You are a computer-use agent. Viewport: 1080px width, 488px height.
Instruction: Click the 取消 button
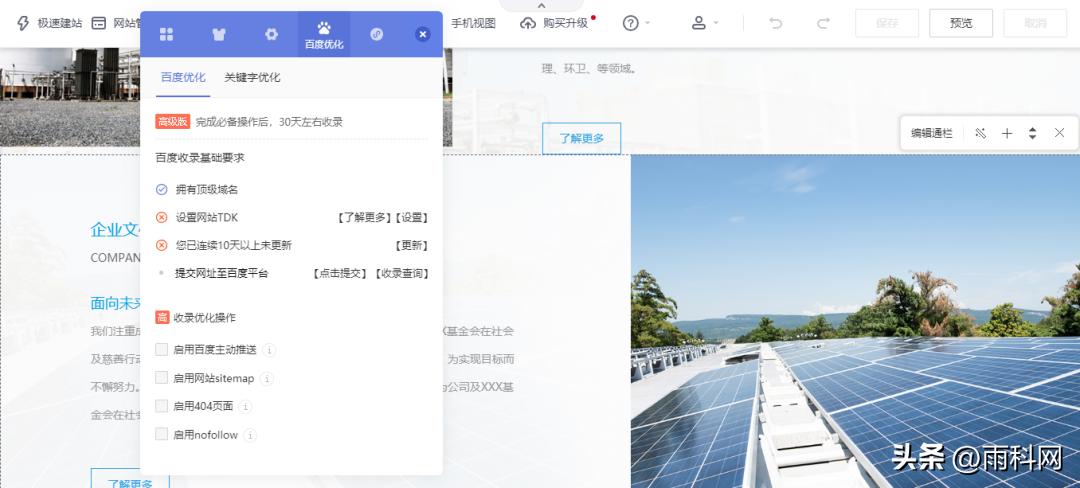point(1035,23)
